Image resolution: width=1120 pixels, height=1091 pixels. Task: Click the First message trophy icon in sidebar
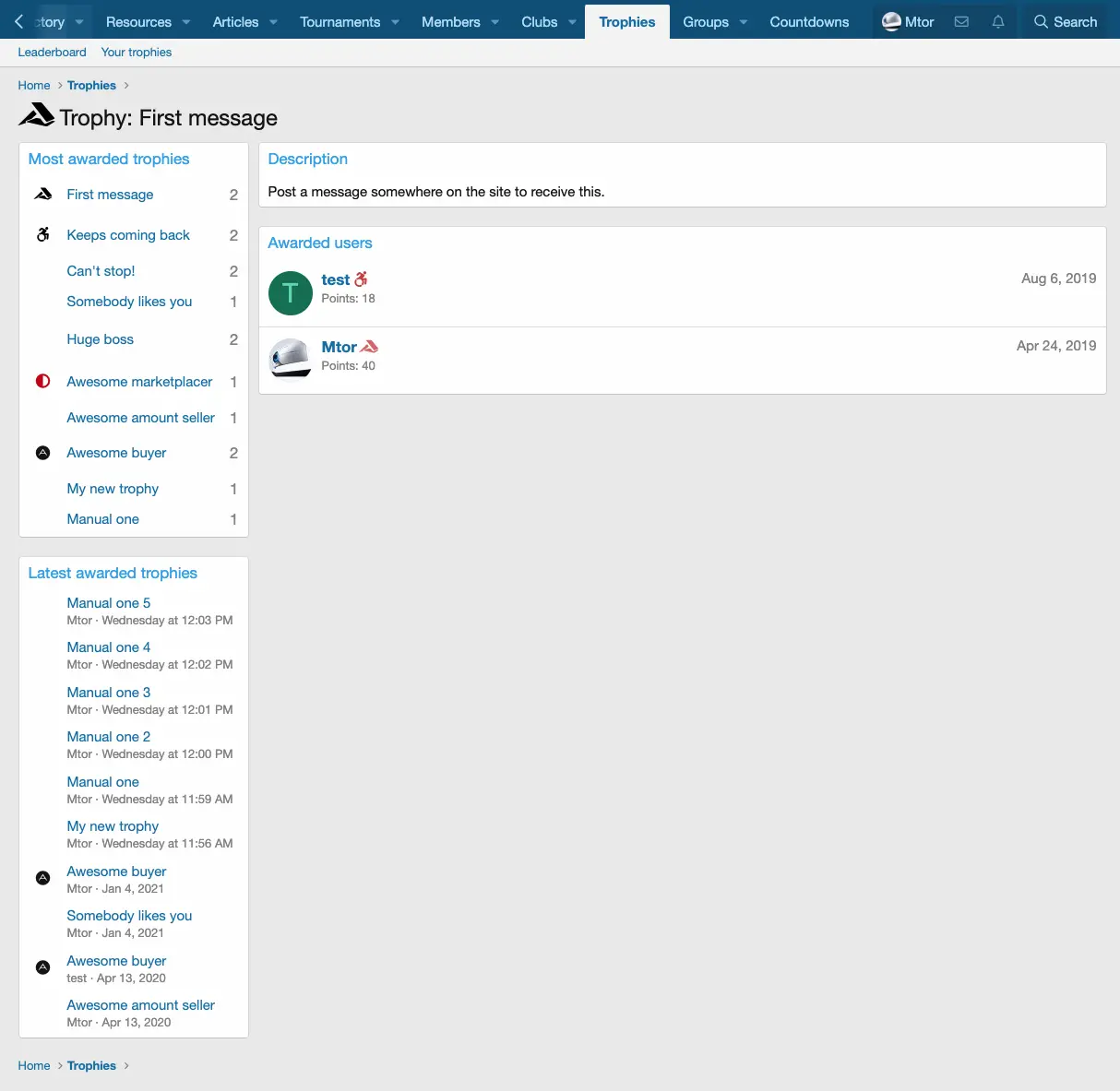[x=43, y=195]
